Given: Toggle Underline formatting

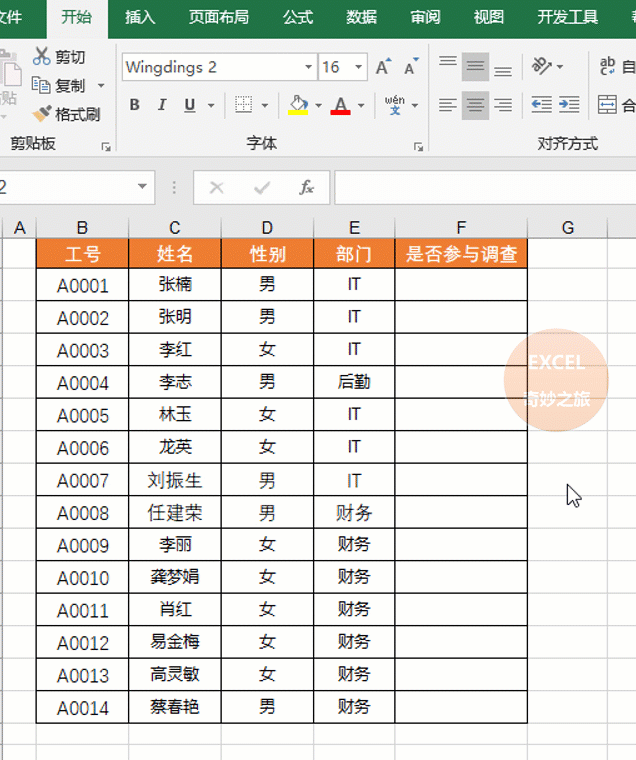Looking at the screenshot, I should [190, 105].
